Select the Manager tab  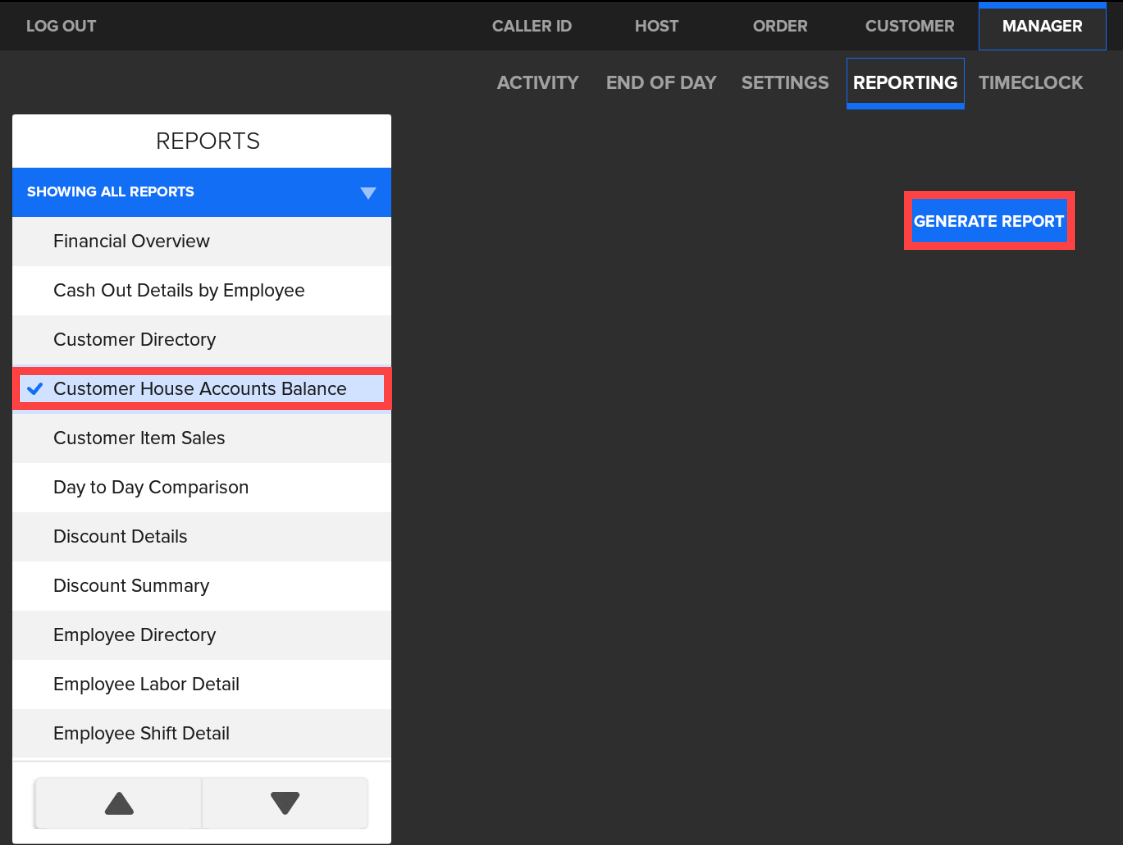click(1042, 26)
